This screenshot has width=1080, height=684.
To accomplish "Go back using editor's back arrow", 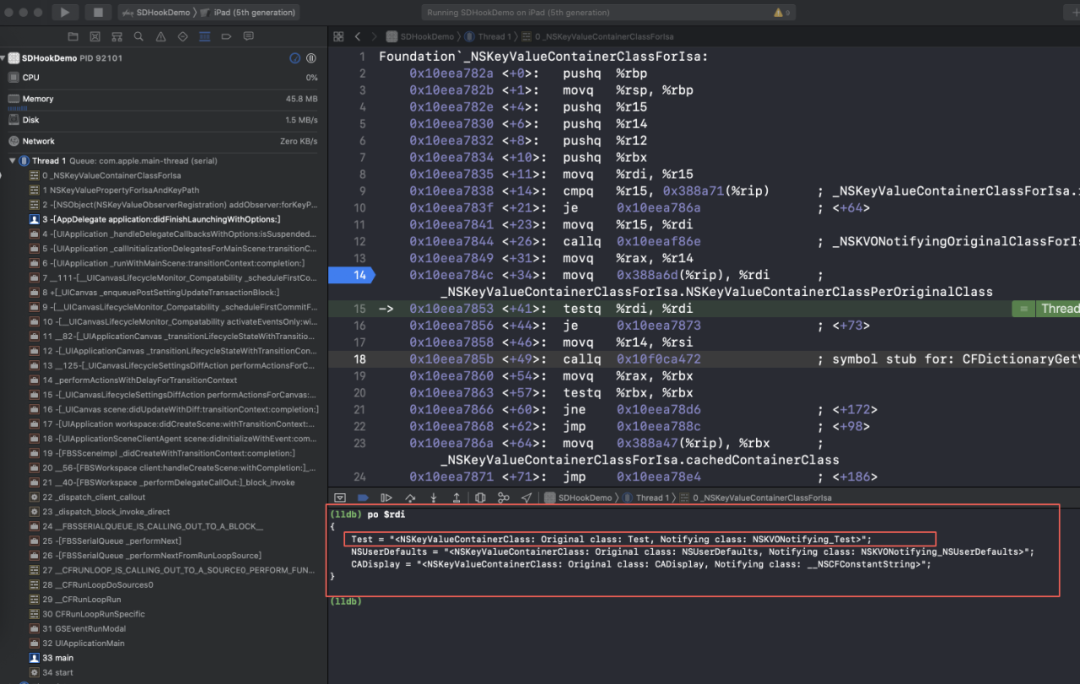I will [x=357, y=36].
